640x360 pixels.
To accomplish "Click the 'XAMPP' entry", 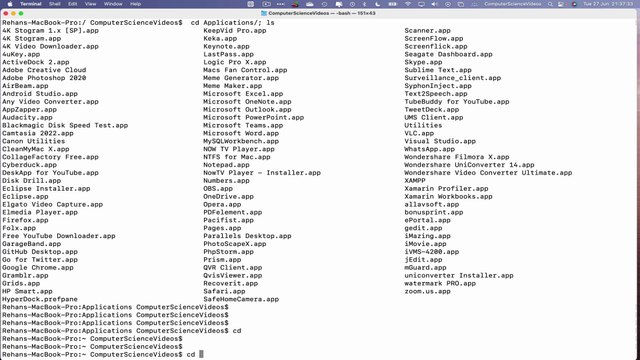I will tap(415, 180).
